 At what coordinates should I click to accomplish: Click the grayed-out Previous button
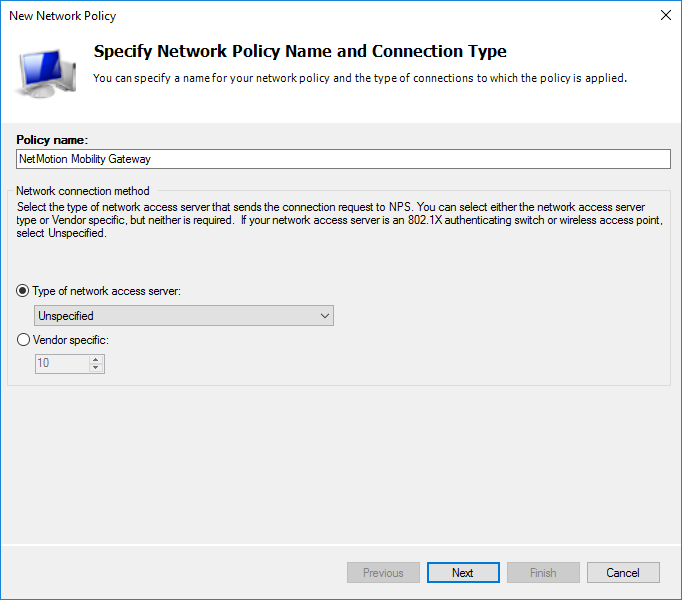[383, 573]
